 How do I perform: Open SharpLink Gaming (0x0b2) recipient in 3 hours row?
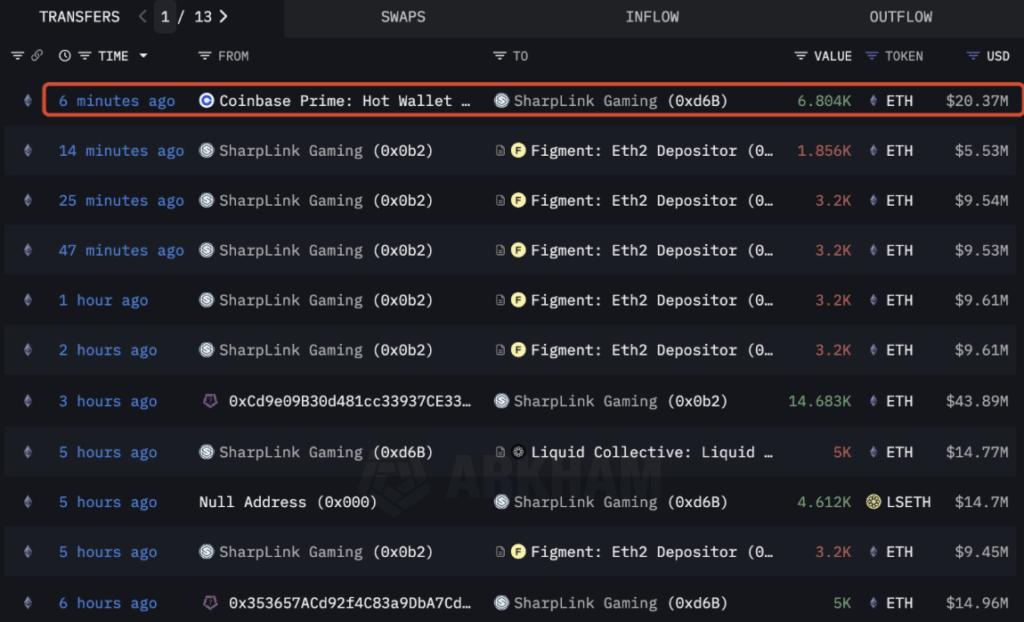[620, 401]
